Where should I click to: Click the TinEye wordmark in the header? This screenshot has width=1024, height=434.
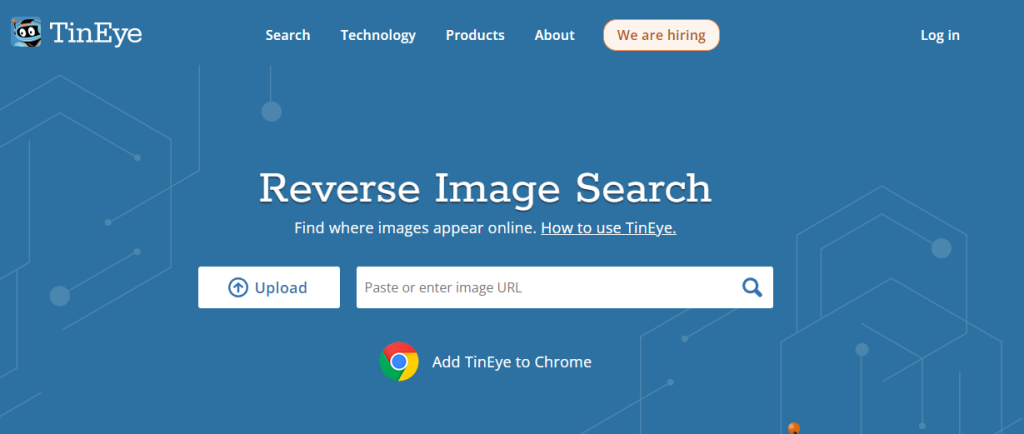click(x=95, y=33)
